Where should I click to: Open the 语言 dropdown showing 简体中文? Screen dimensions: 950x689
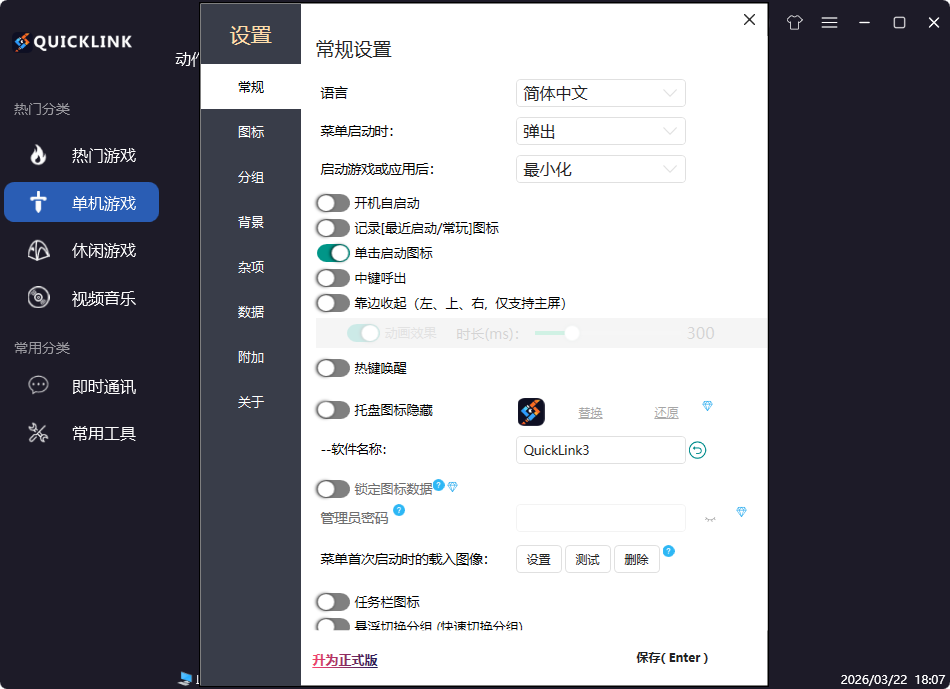click(600, 93)
